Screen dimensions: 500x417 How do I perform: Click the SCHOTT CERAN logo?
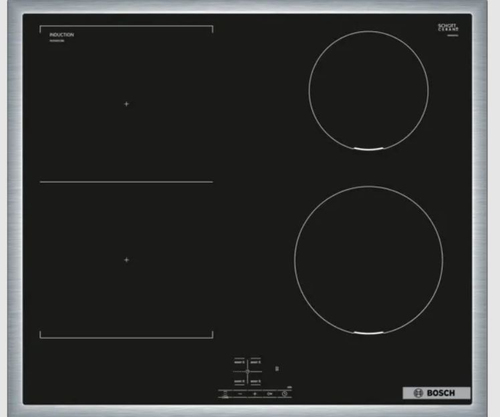(x=448, y=28)
